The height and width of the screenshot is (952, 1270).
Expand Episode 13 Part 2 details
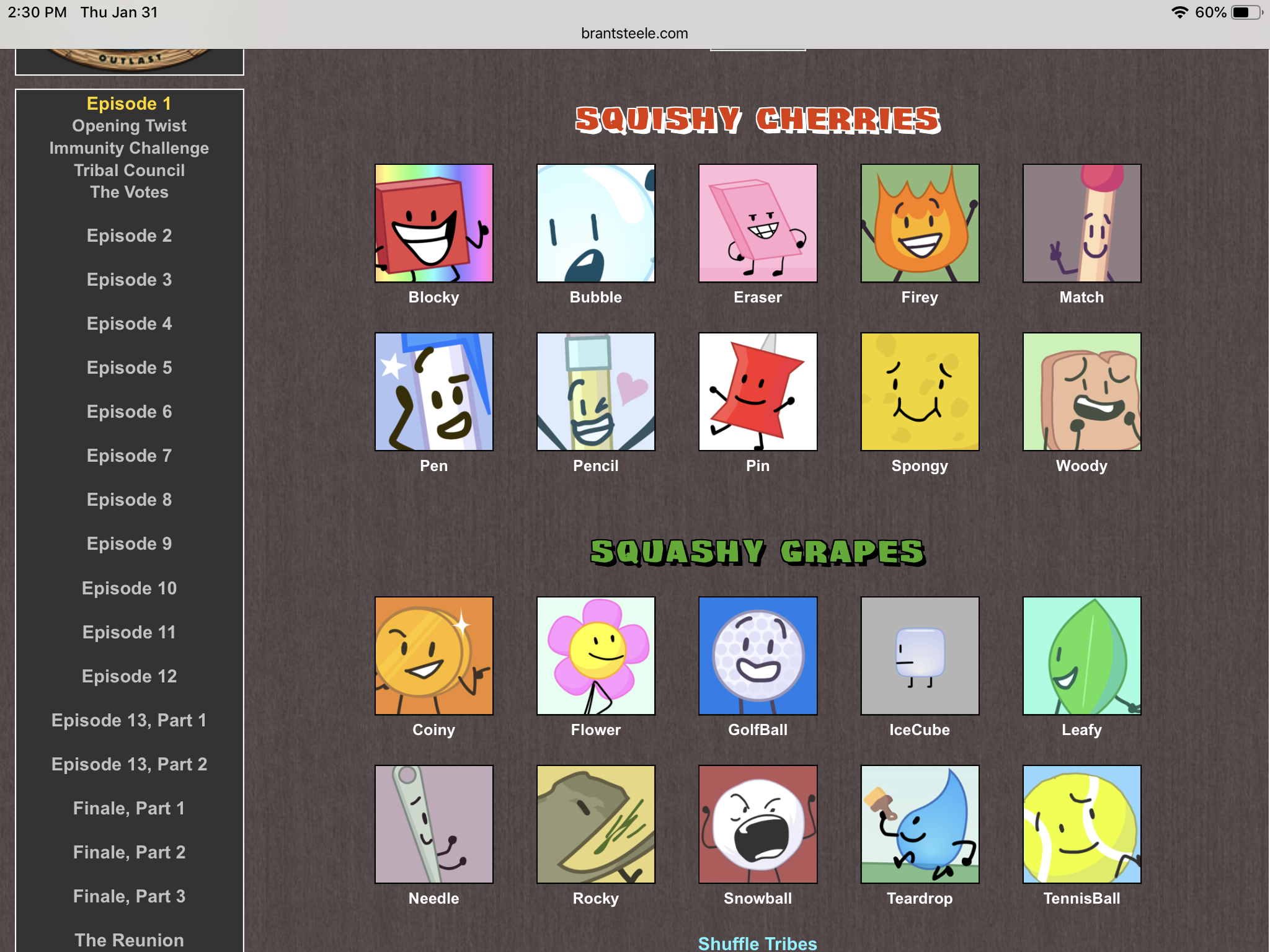130,764
